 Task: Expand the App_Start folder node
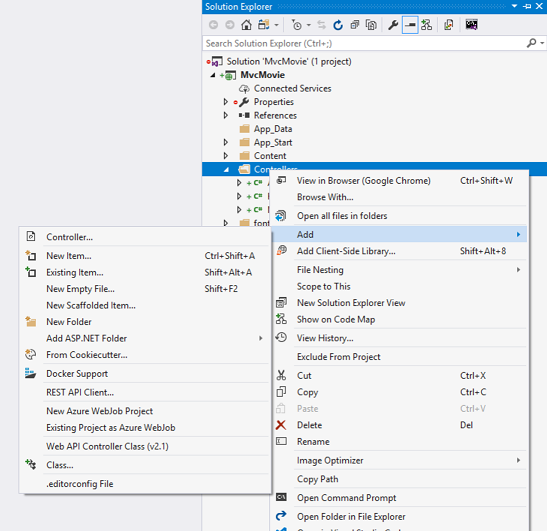226,142
